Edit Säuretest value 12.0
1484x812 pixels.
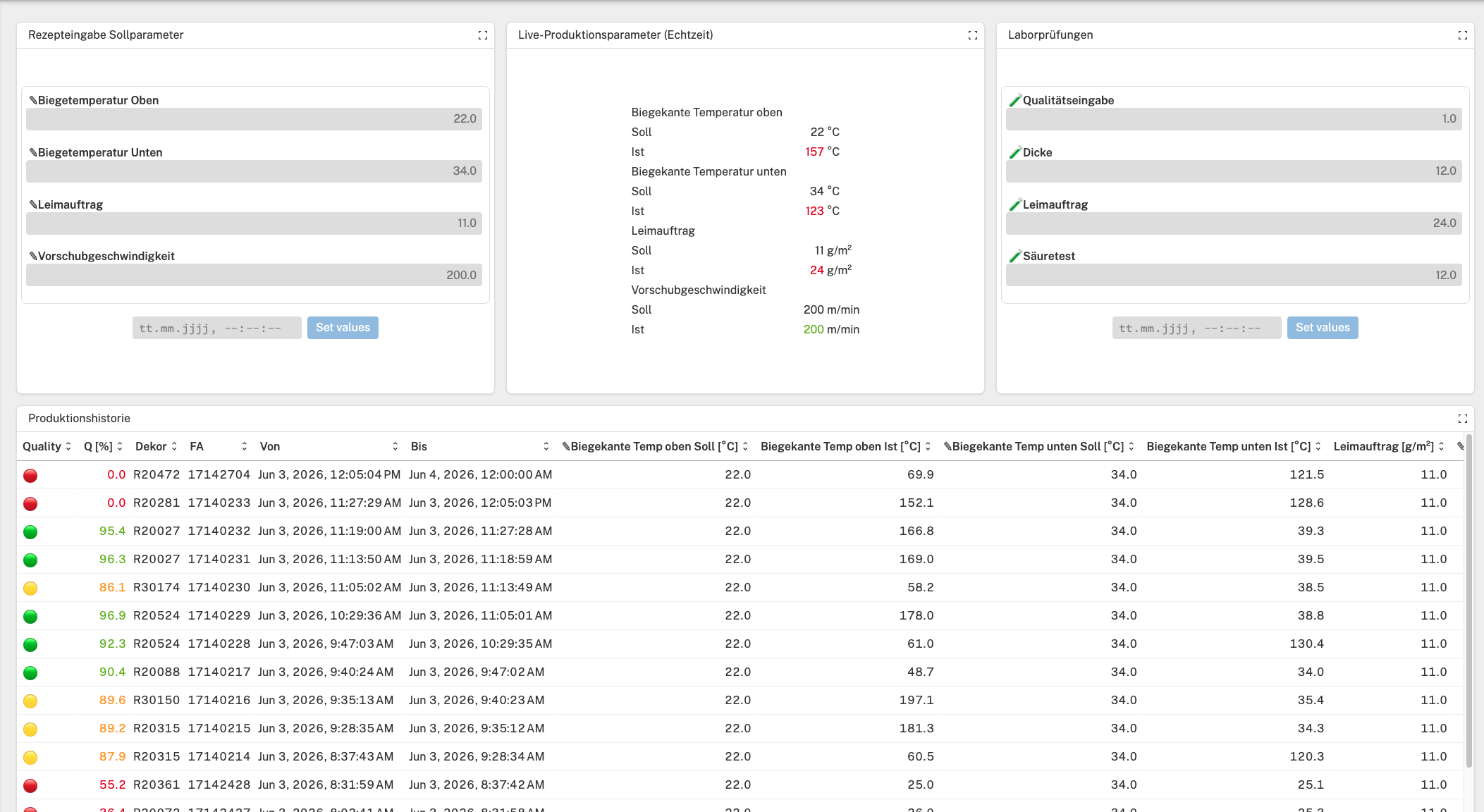pyautogui.click(x=1234, y=275)
